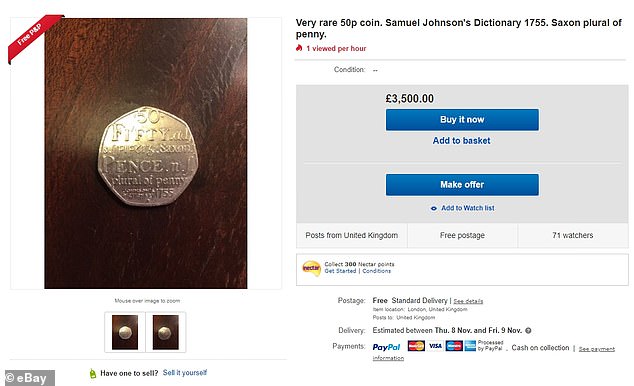Click Sell it yourself link
634x386 pixels.
point(185,373)
